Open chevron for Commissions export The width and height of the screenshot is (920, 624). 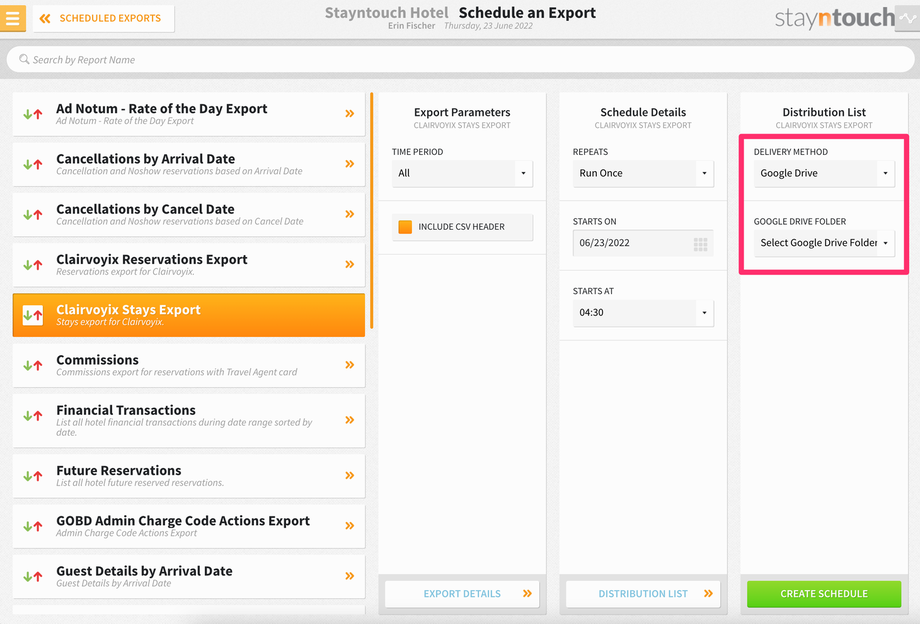pyautogui.click(x=350, y=365)
